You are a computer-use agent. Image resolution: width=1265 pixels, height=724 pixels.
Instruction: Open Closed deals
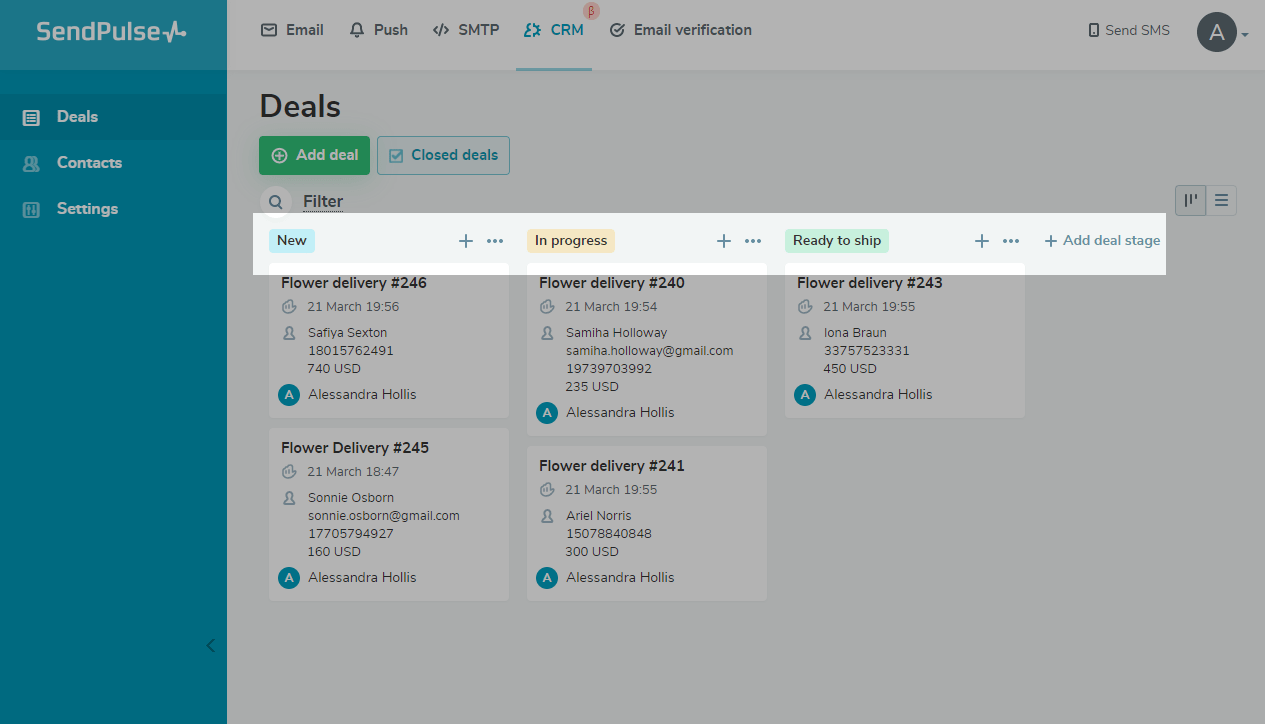click(x=443, y=155)
